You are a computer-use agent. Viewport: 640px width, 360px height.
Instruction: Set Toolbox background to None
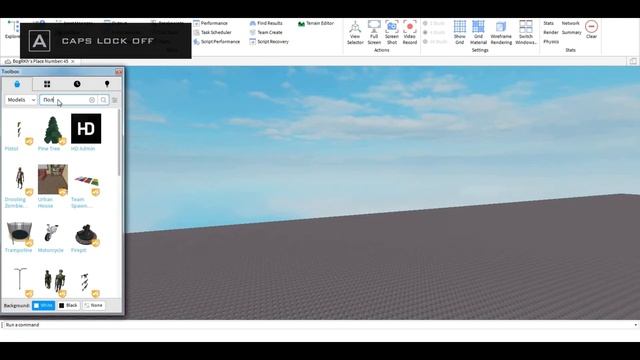(93, 305)
